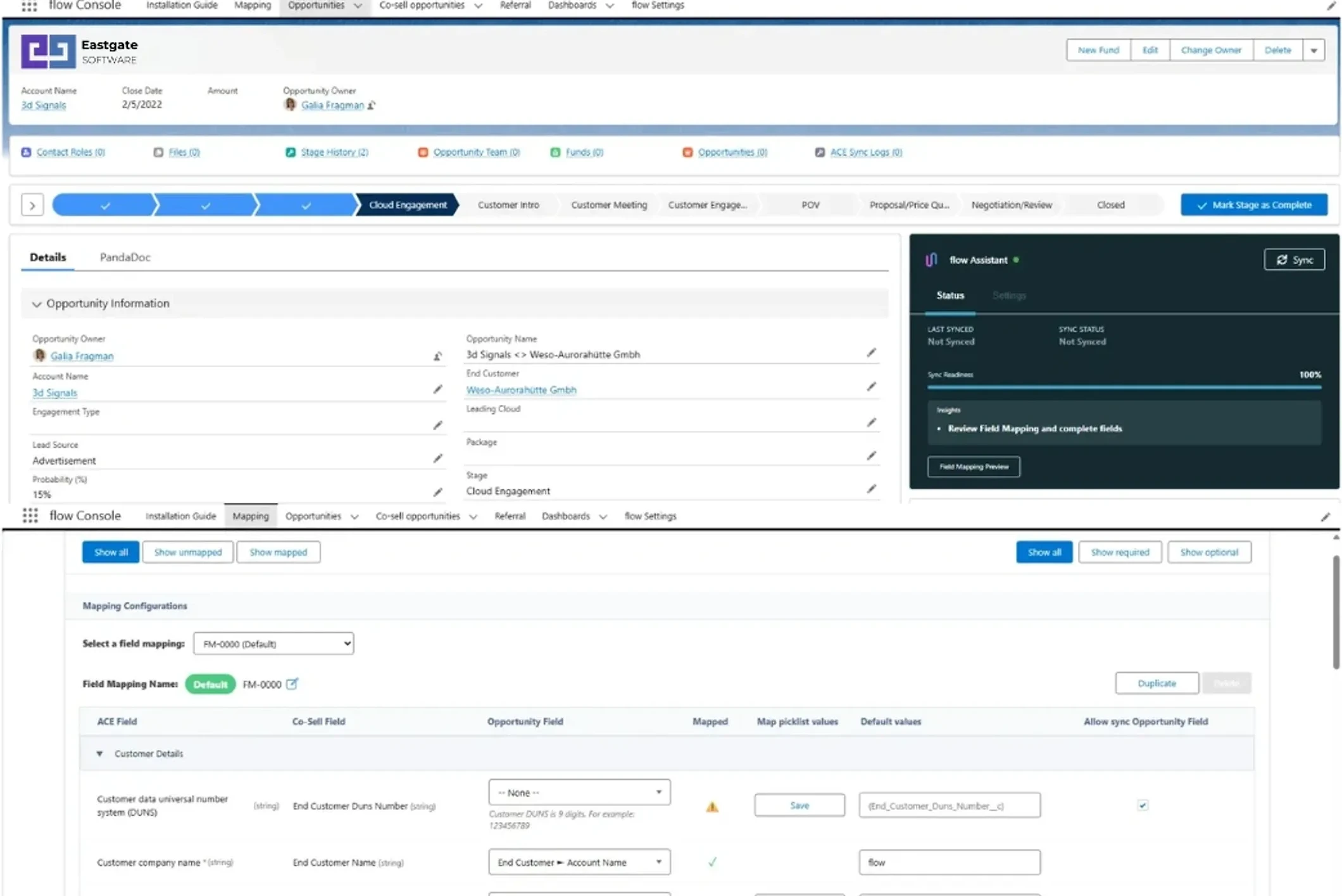Click the End_Customer_Duns_Number__c default value field
The image size is (1342, 896).
[950, 806]
